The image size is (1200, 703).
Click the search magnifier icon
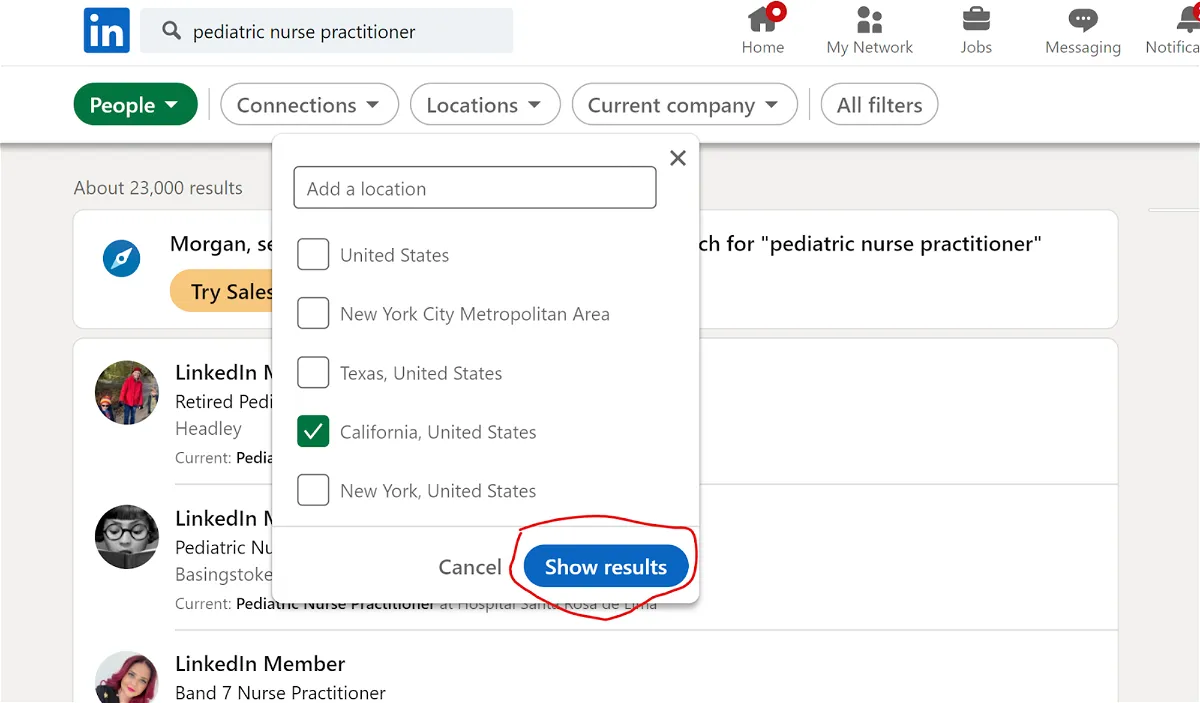coord(171,31)
